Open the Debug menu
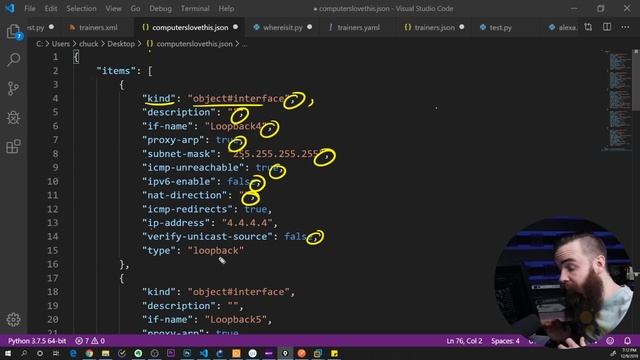The image size is (640, 360). coord(160,8)
